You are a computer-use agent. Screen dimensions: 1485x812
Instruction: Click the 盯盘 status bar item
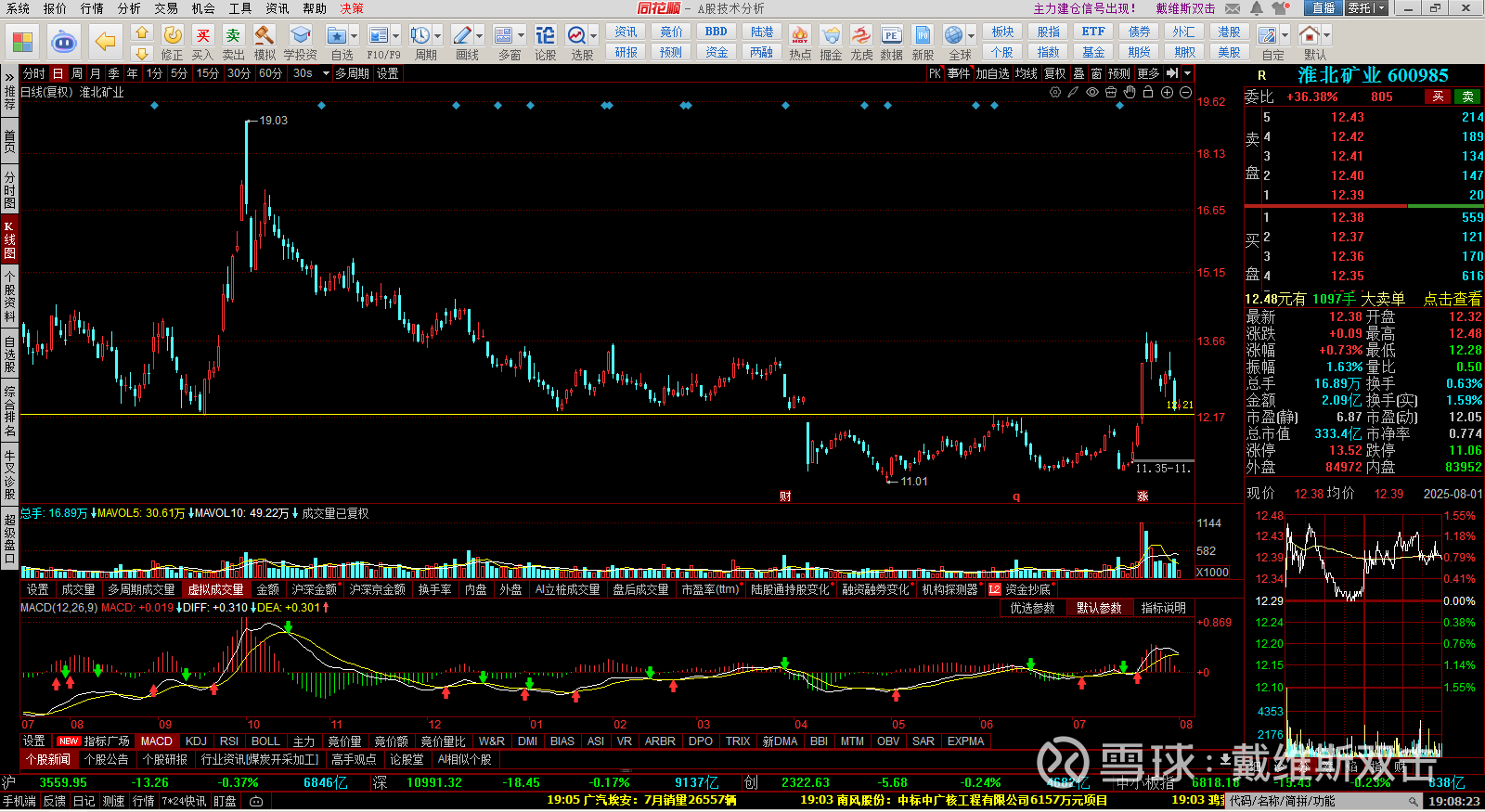point(225,801)
